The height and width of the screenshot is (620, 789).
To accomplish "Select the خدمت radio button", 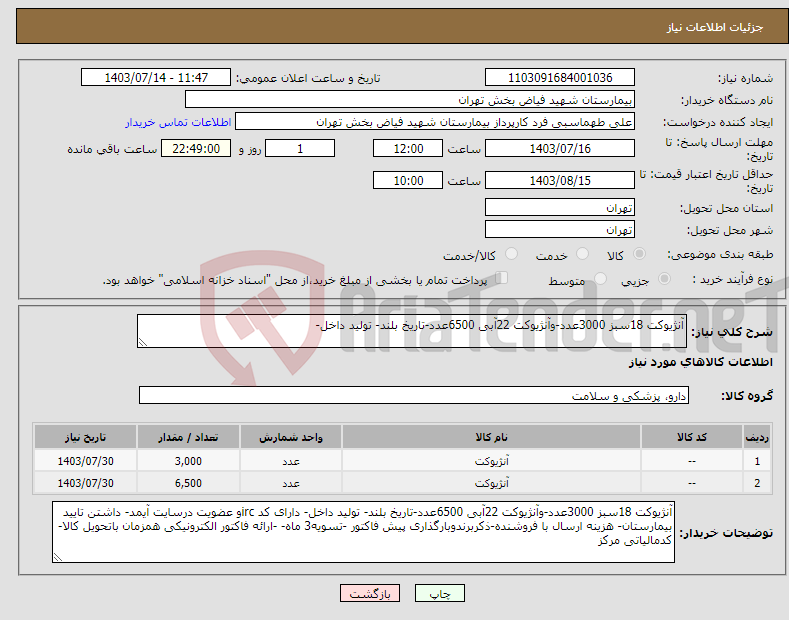I will (x=582, y=254).
